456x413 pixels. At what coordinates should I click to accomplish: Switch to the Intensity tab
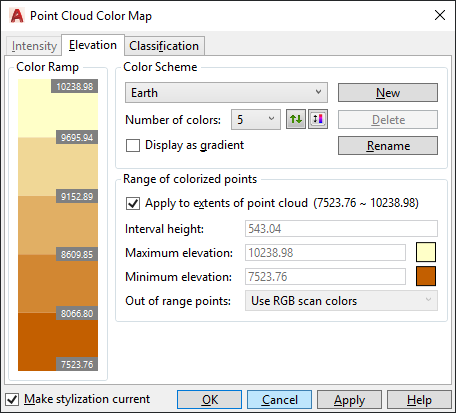(x=34, y=46)
